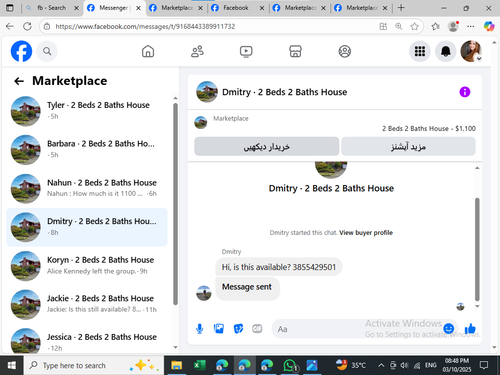
Task: Click the chat messages scrollbar
Action: pos(477,249)
